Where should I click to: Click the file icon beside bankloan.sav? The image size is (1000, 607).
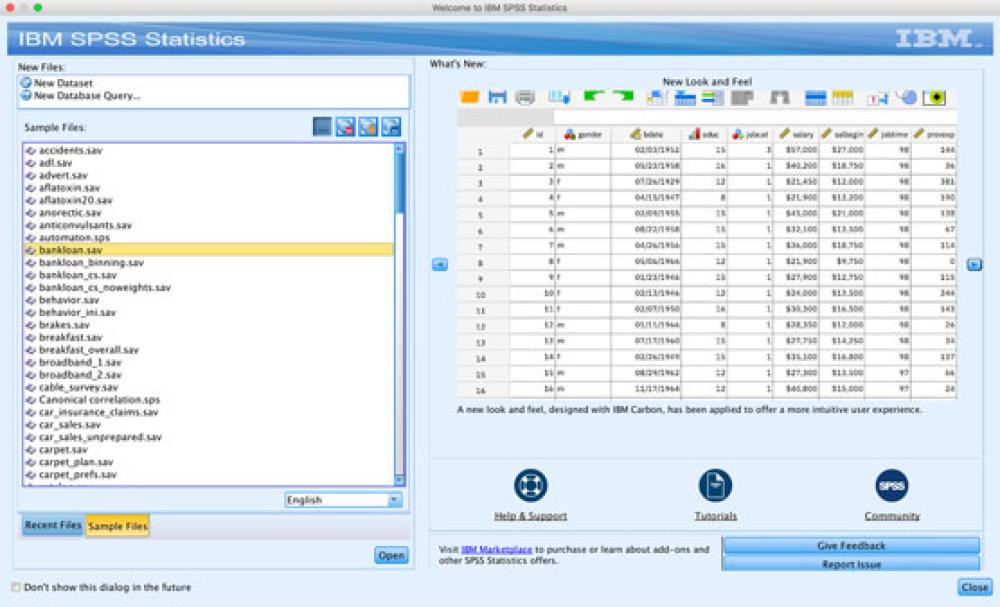[30, 250]
